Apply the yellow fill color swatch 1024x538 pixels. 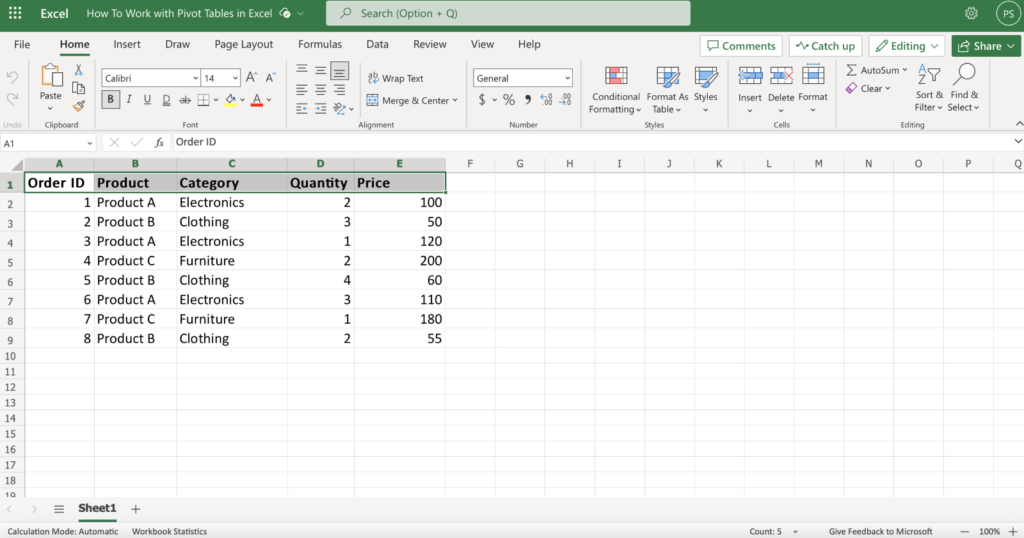[x=230, y=100]
